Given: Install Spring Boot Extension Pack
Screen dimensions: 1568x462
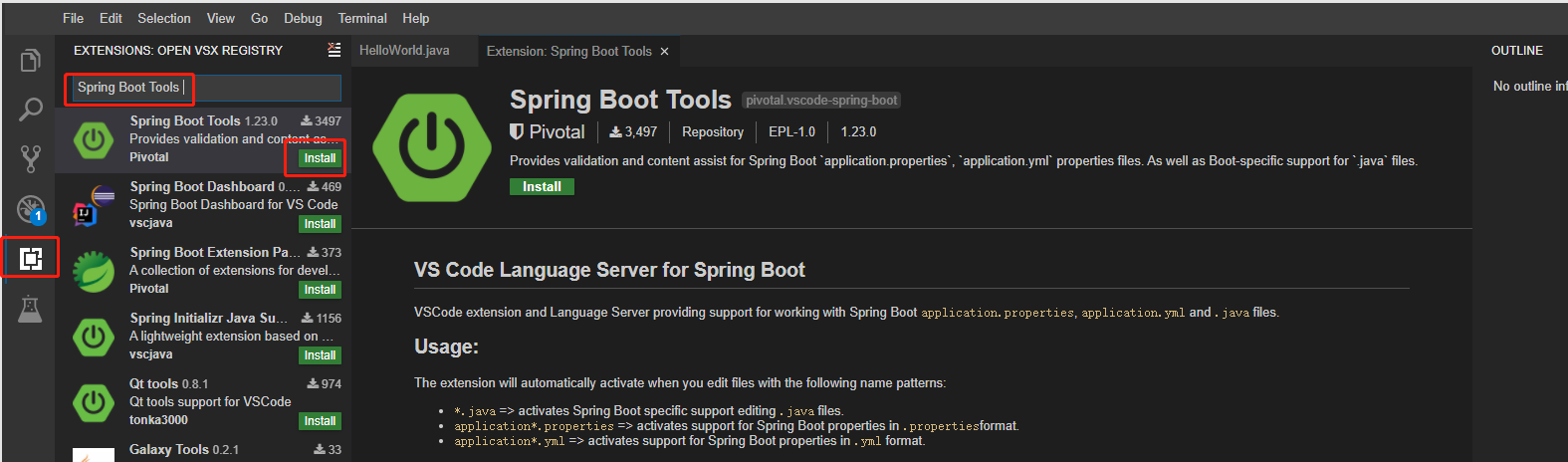Looking at the screenshot, I should pyautogui.click(x=320, y=290).
